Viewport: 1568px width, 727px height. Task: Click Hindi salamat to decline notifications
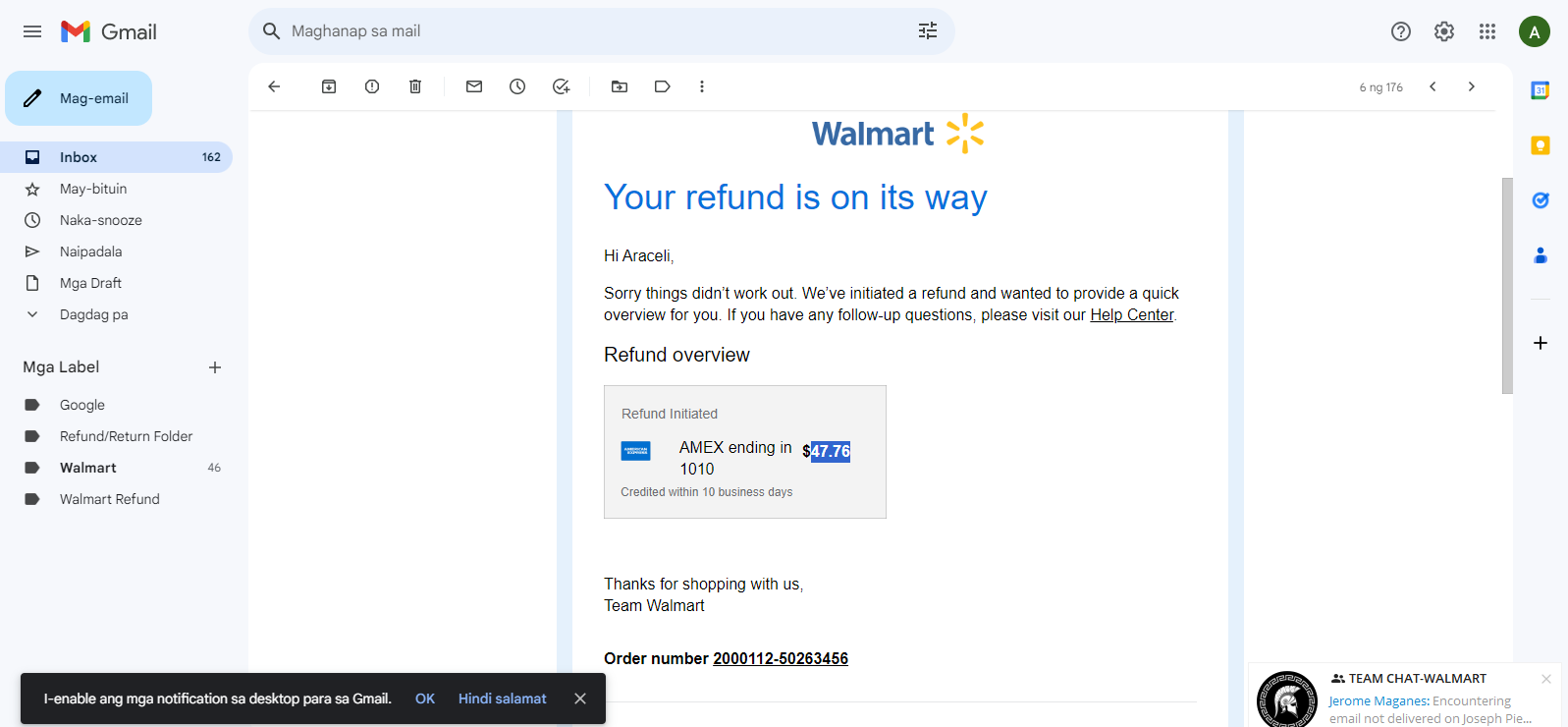tap(503, 699)
